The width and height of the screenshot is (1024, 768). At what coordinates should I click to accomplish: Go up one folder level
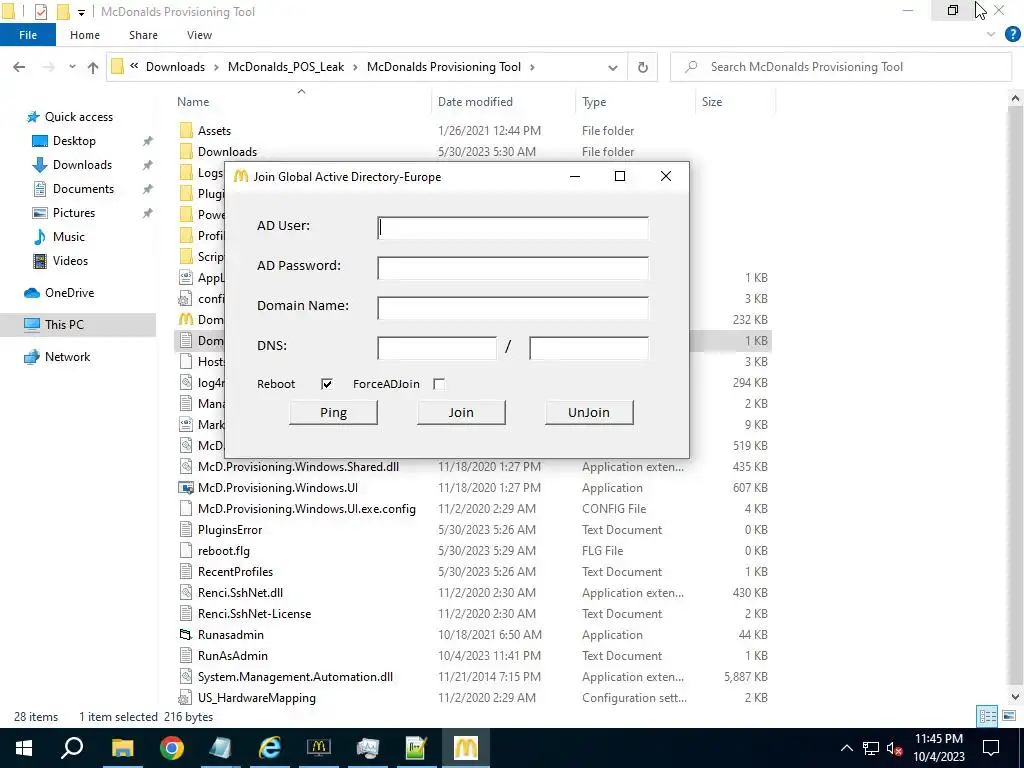pyautogui.click(x=93, y=67)
